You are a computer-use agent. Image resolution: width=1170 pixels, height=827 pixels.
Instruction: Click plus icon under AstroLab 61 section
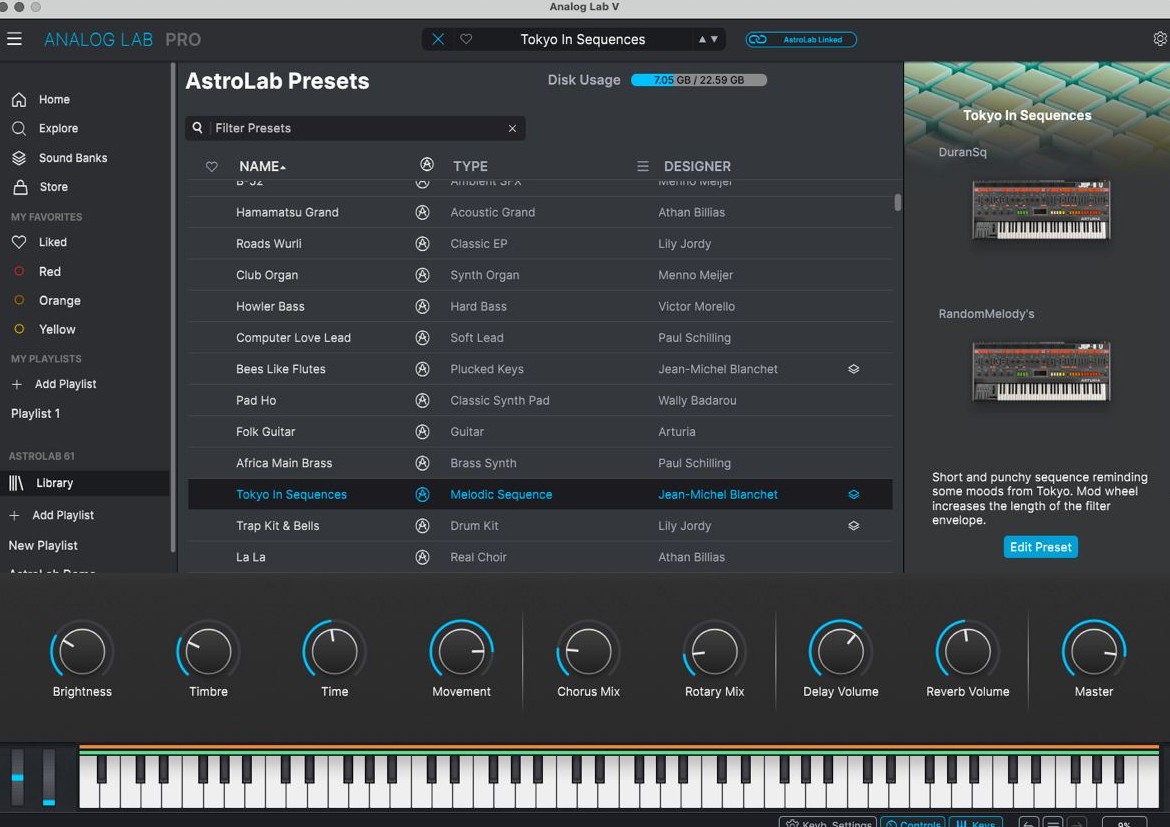click(x=14, y=515)
